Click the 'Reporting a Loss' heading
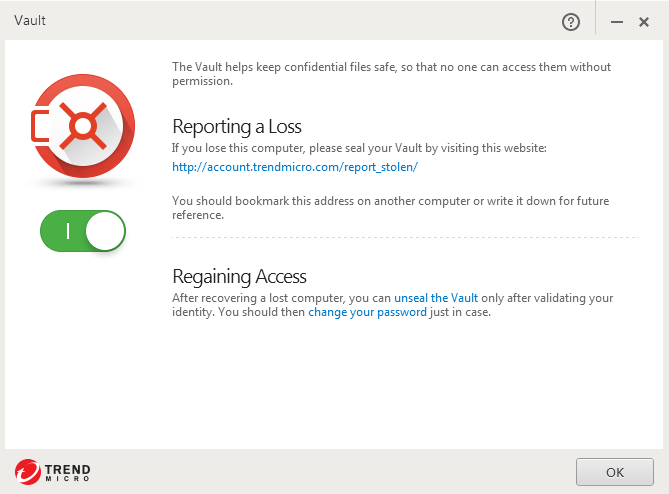The image size is (669, 494). 237,127
